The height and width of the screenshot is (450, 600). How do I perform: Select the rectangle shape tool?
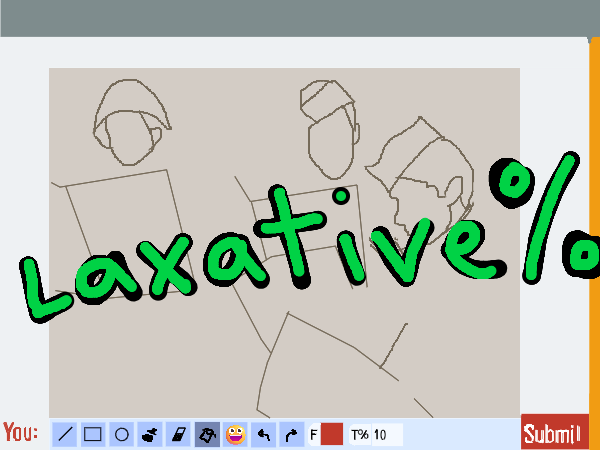93,434
